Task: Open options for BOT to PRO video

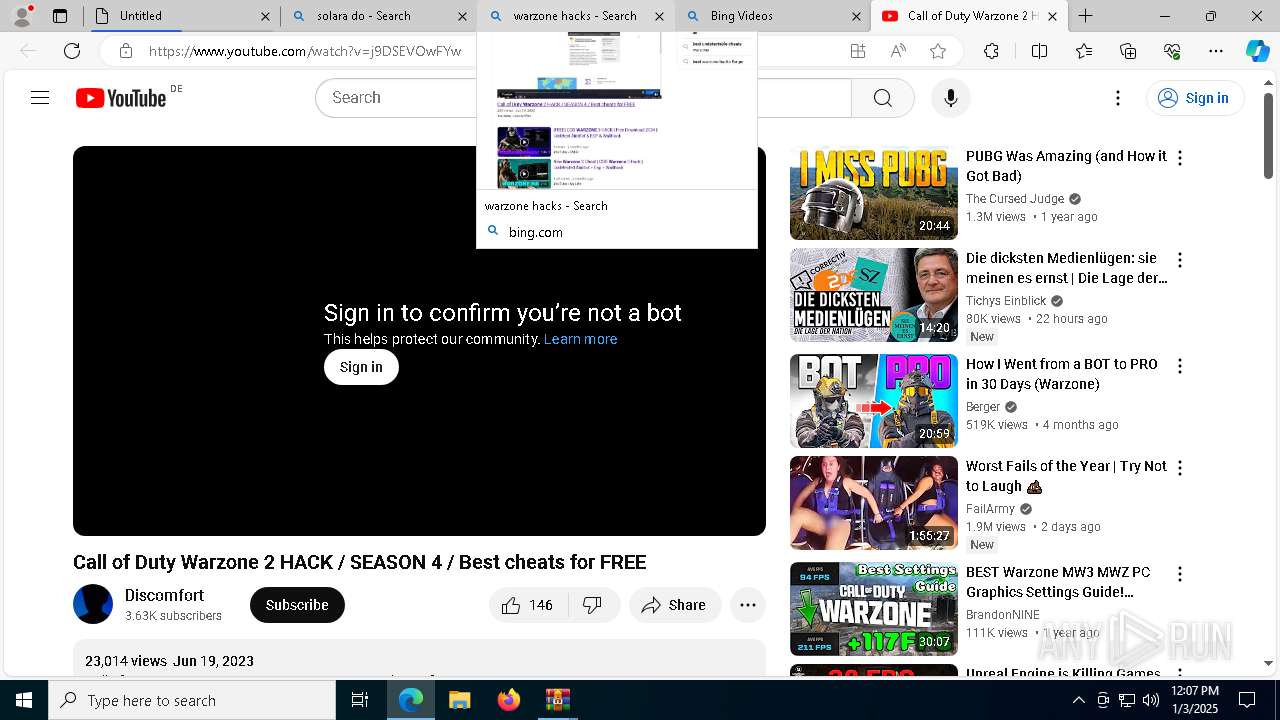Action: pos(1180,366)
